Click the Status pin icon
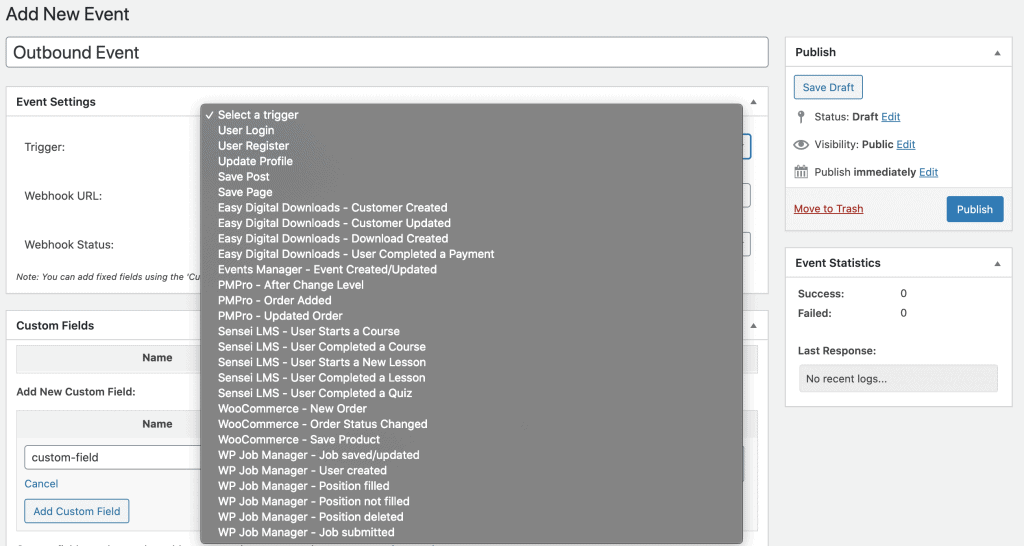1024x546 pixels. click(801, 117)
